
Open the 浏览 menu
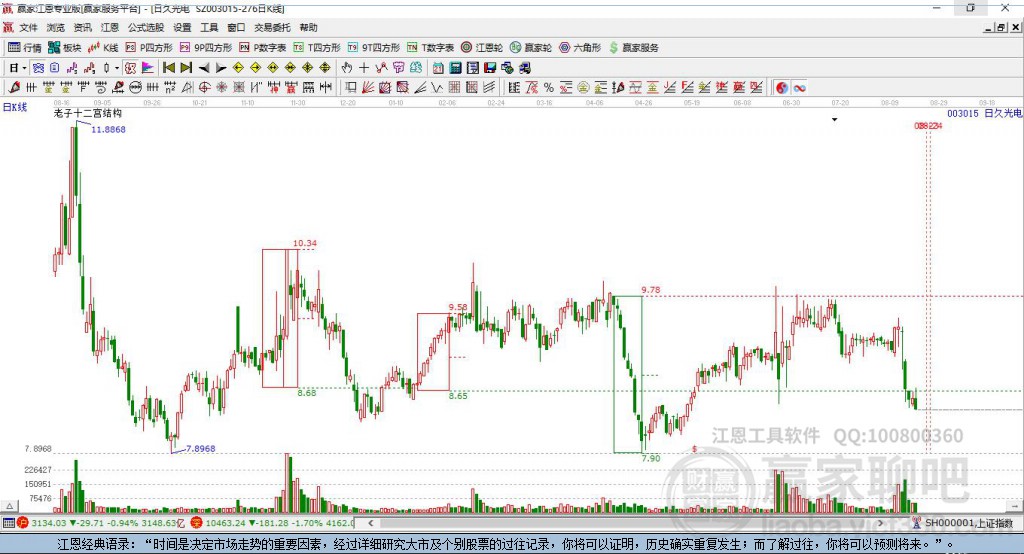(x=56, y=27)
